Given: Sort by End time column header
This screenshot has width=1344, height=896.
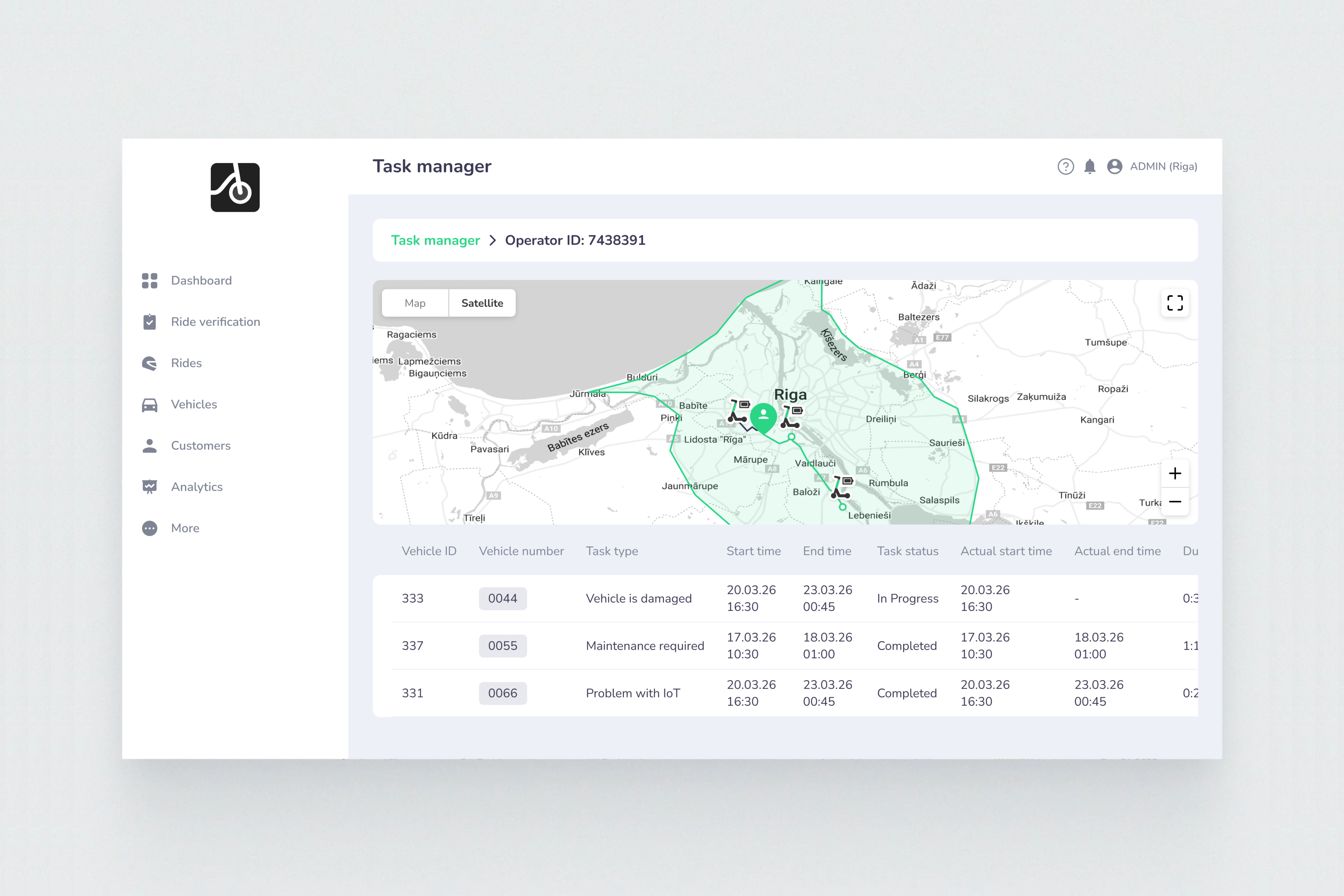Looking at the screenshot, I should click(827, 551).
